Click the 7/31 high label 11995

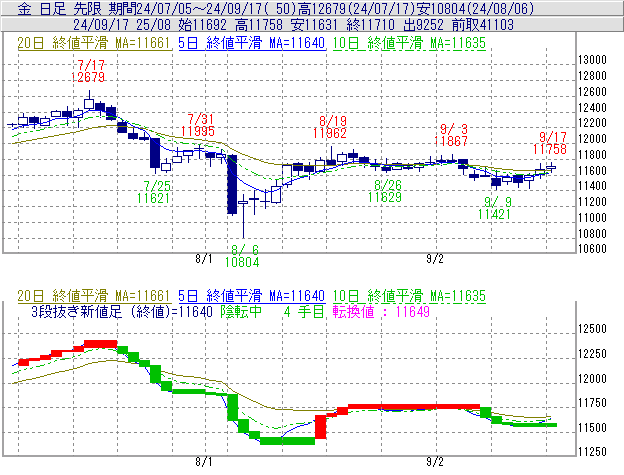198,131
